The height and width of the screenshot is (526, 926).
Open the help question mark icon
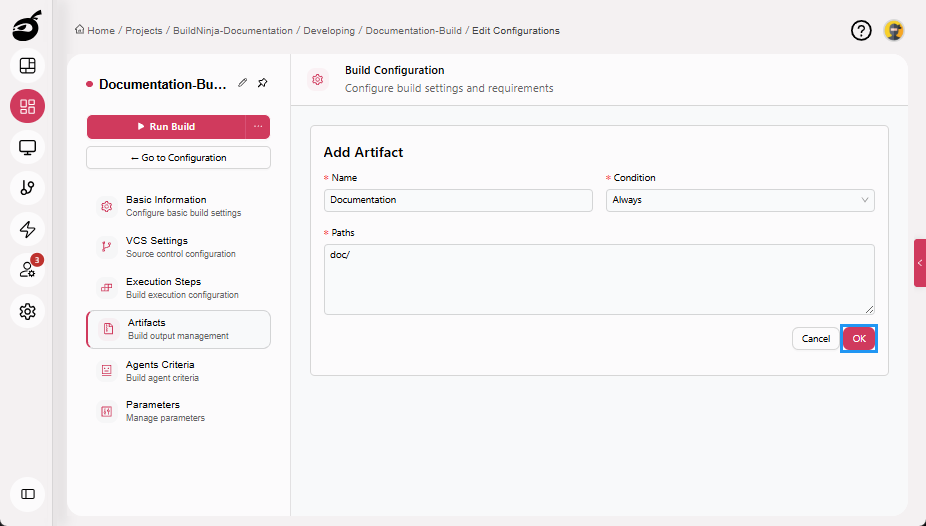click(861, 31)
